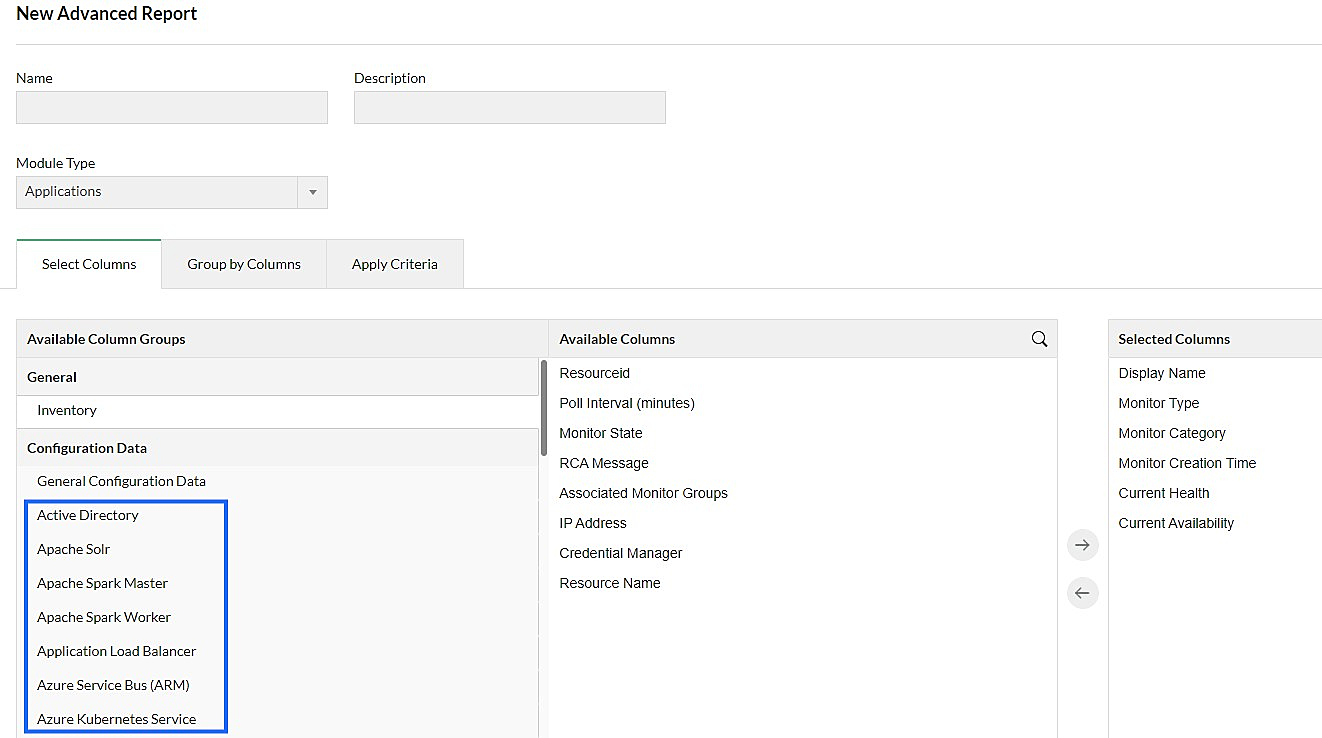Select the Select Columns tab
Viewport: 1322px width, 738px height.
[x=89, y=264]
